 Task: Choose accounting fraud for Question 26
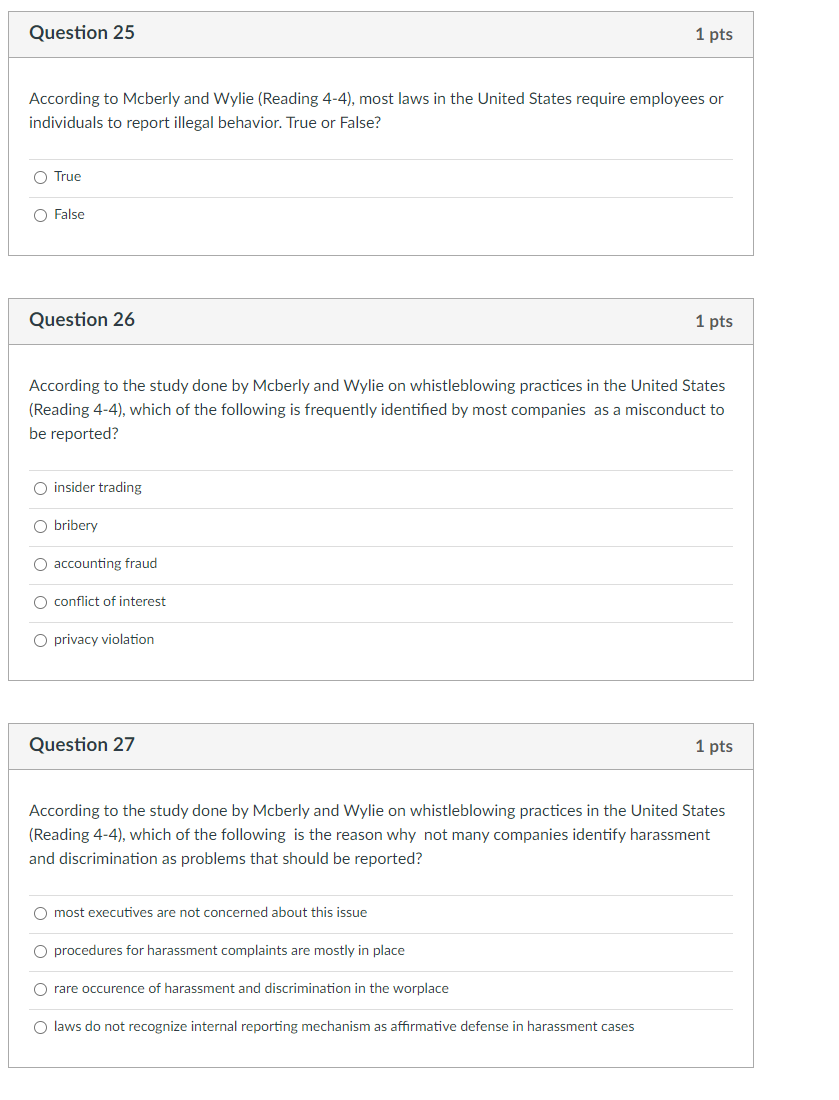point(40,563)
